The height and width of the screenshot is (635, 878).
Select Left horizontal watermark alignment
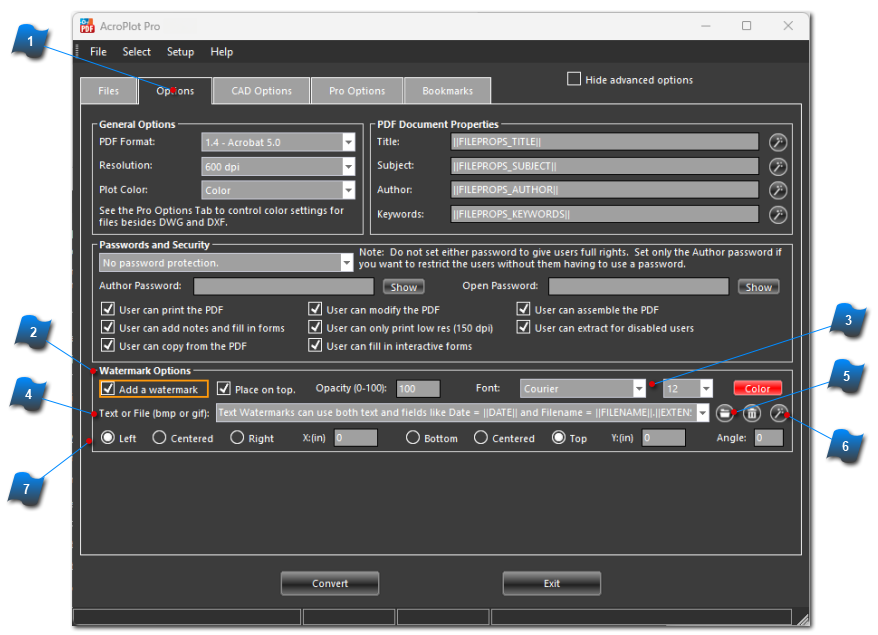coord(108,437)
